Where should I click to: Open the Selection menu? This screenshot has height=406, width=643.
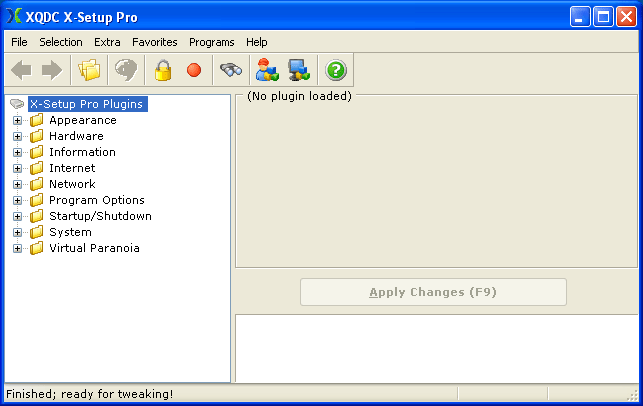tap(61, 42)
